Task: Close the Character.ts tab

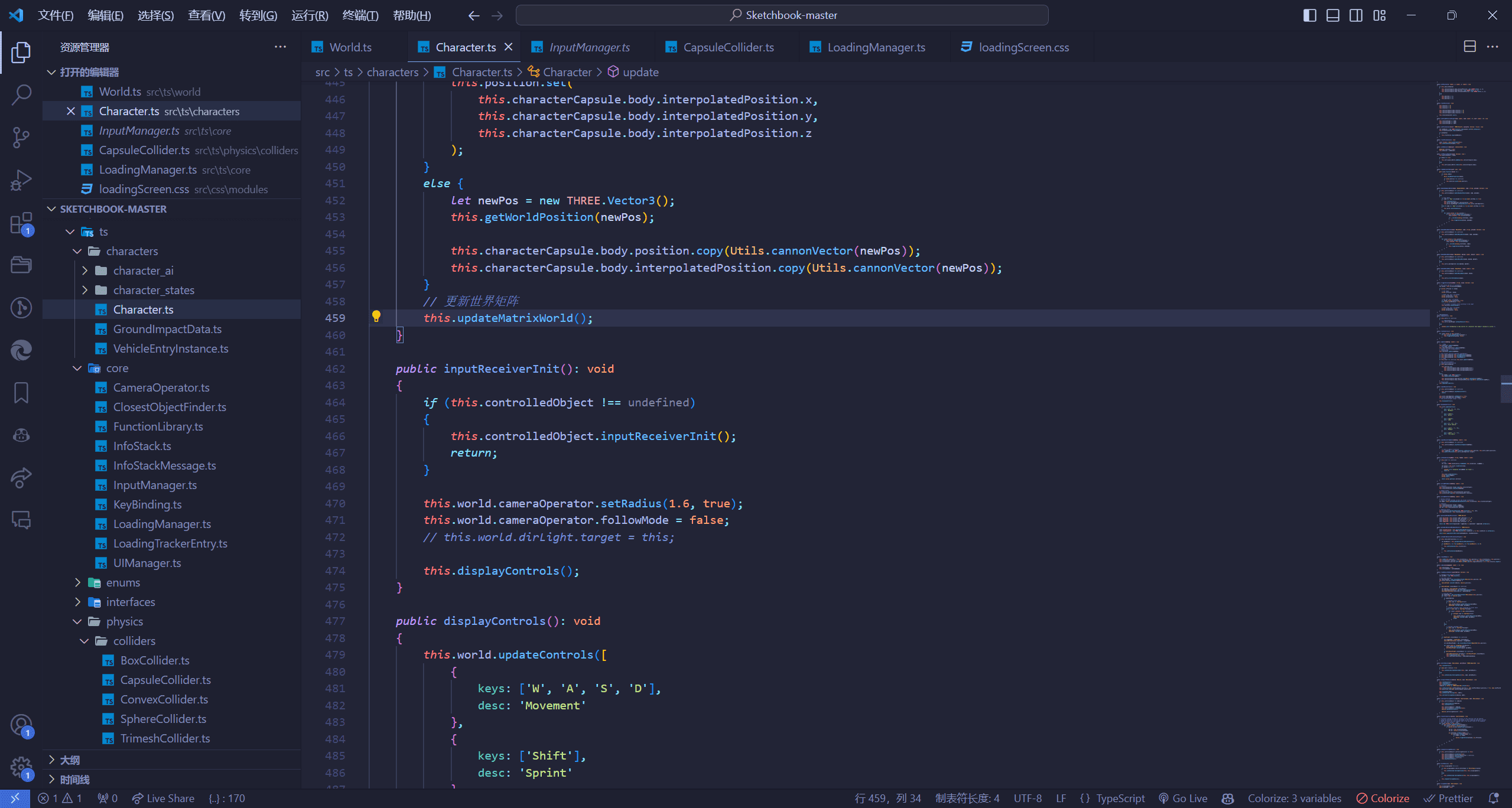Action: pyautogui.click(x=508, y=47)
